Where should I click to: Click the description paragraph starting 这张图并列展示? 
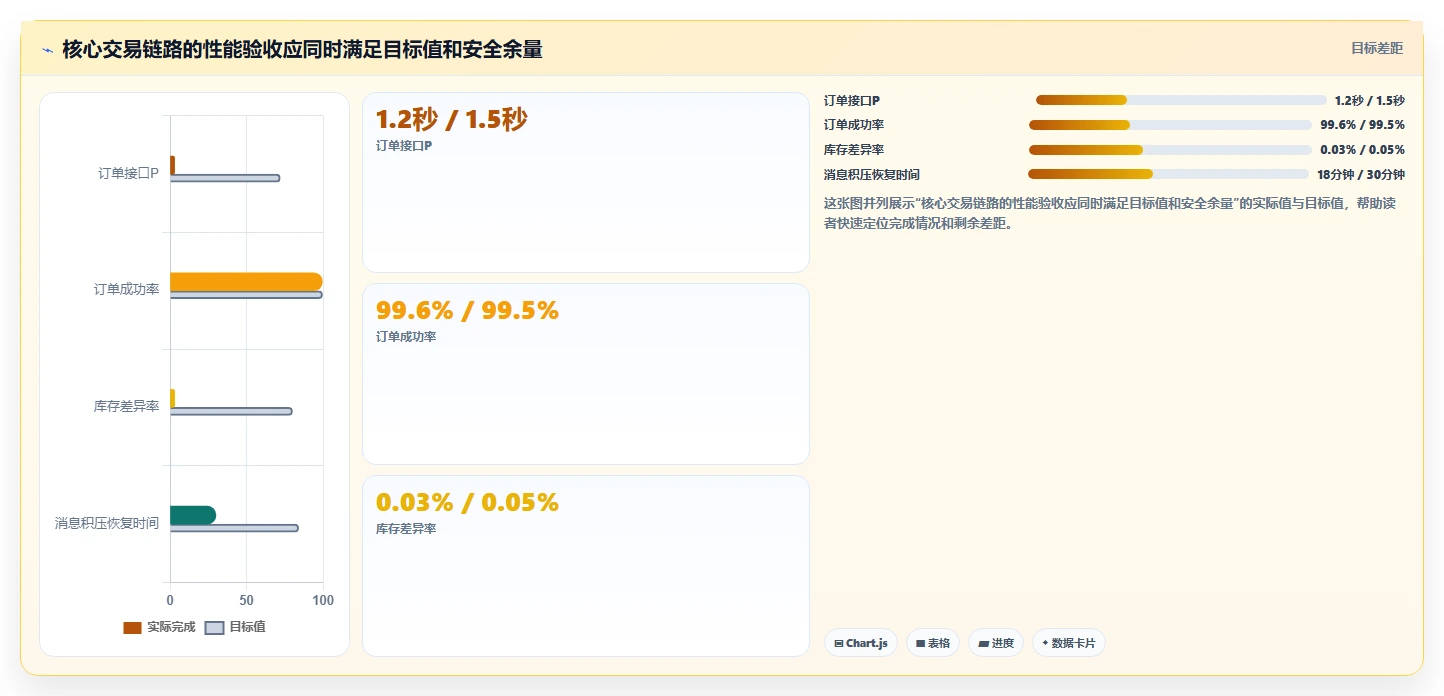pos(1110,213)
